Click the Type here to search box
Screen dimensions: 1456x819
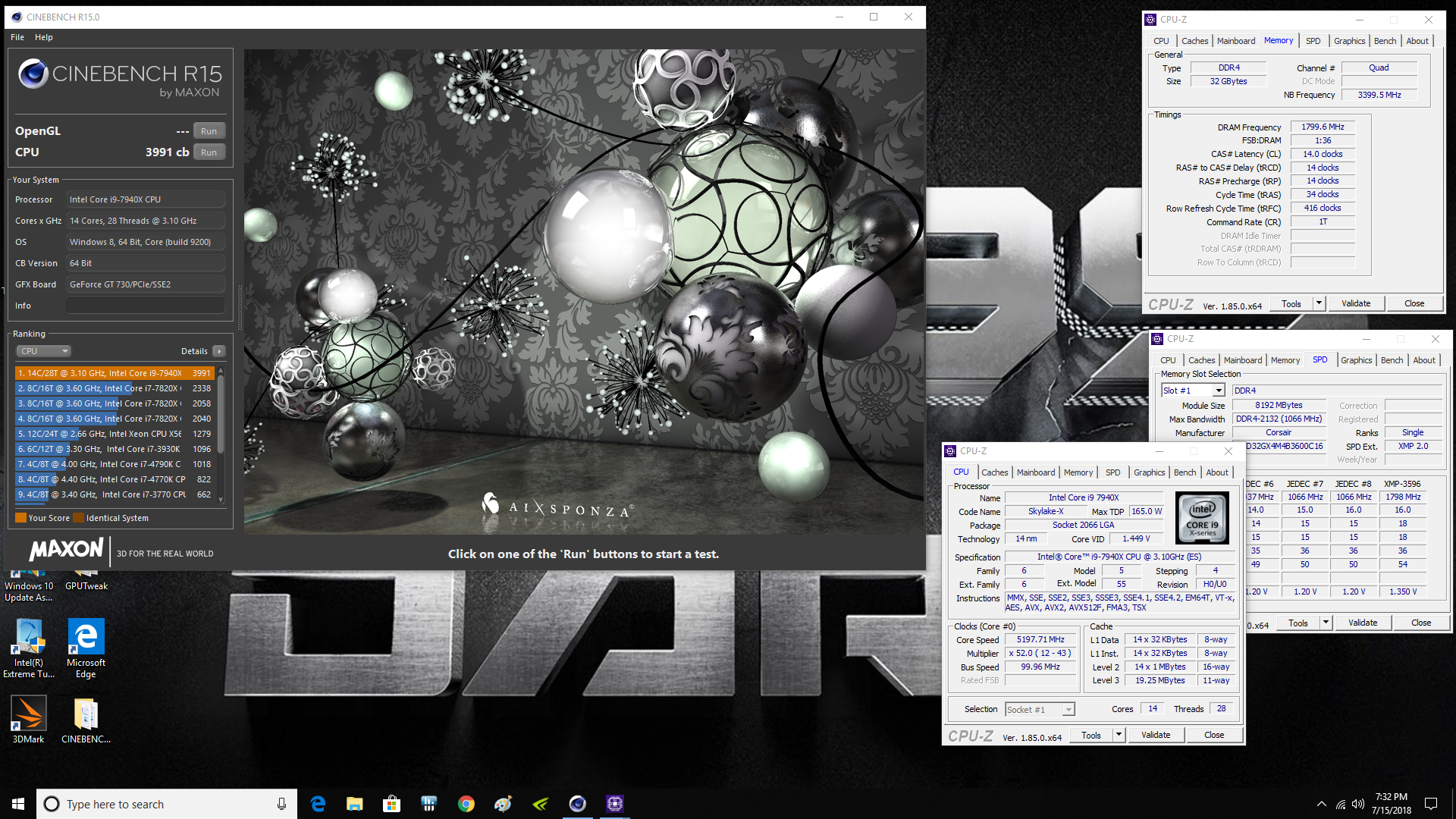(x=167, y=804)
